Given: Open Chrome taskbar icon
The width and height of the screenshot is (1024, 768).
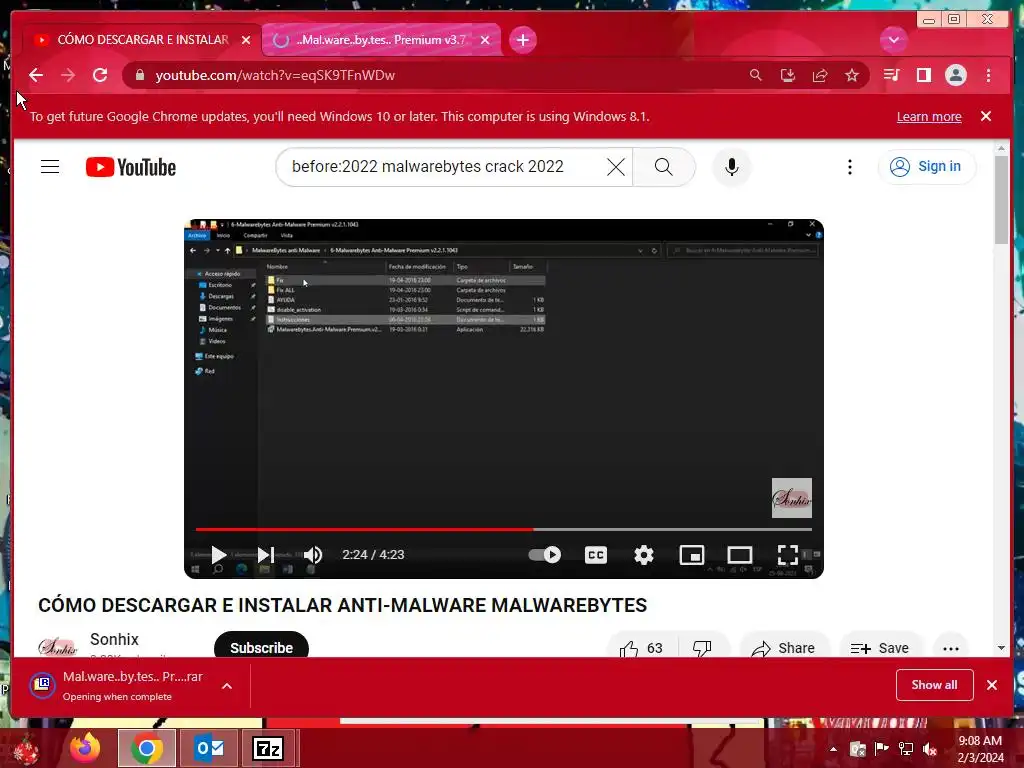Looking at the screenshot, I should click(147, 748).
